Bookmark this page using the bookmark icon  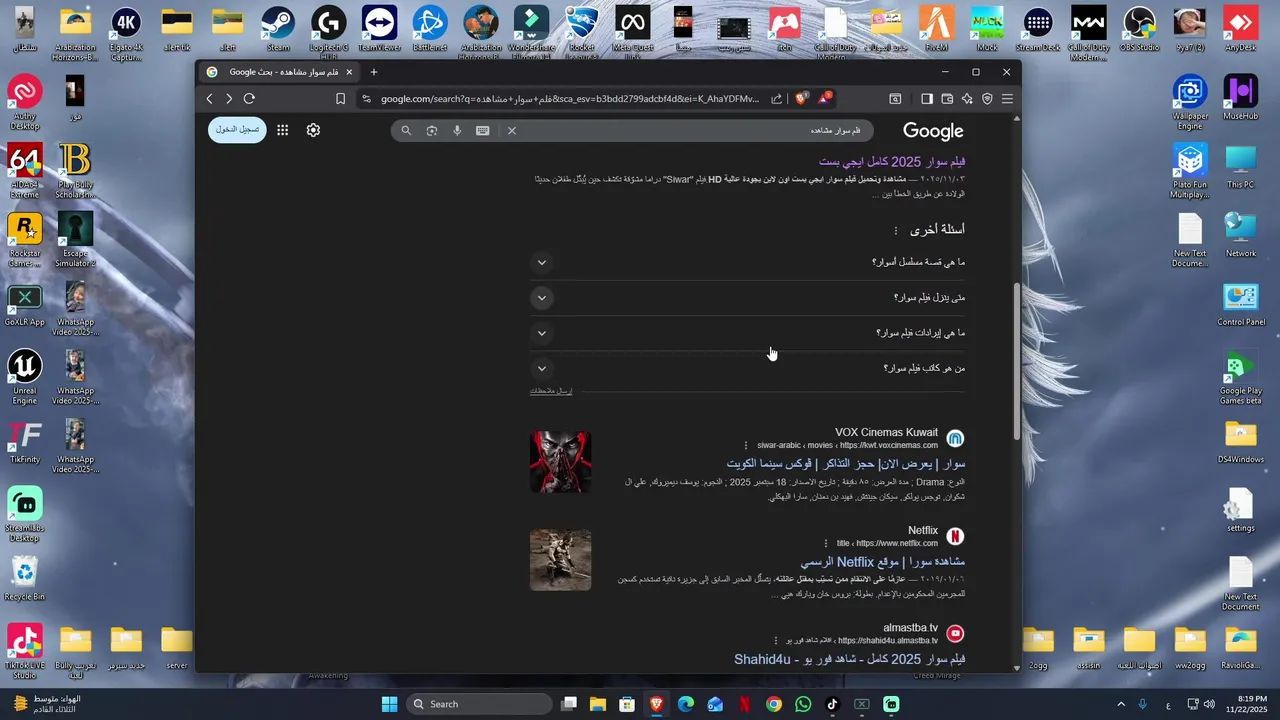pyautogui.click(x=340, y=99)
